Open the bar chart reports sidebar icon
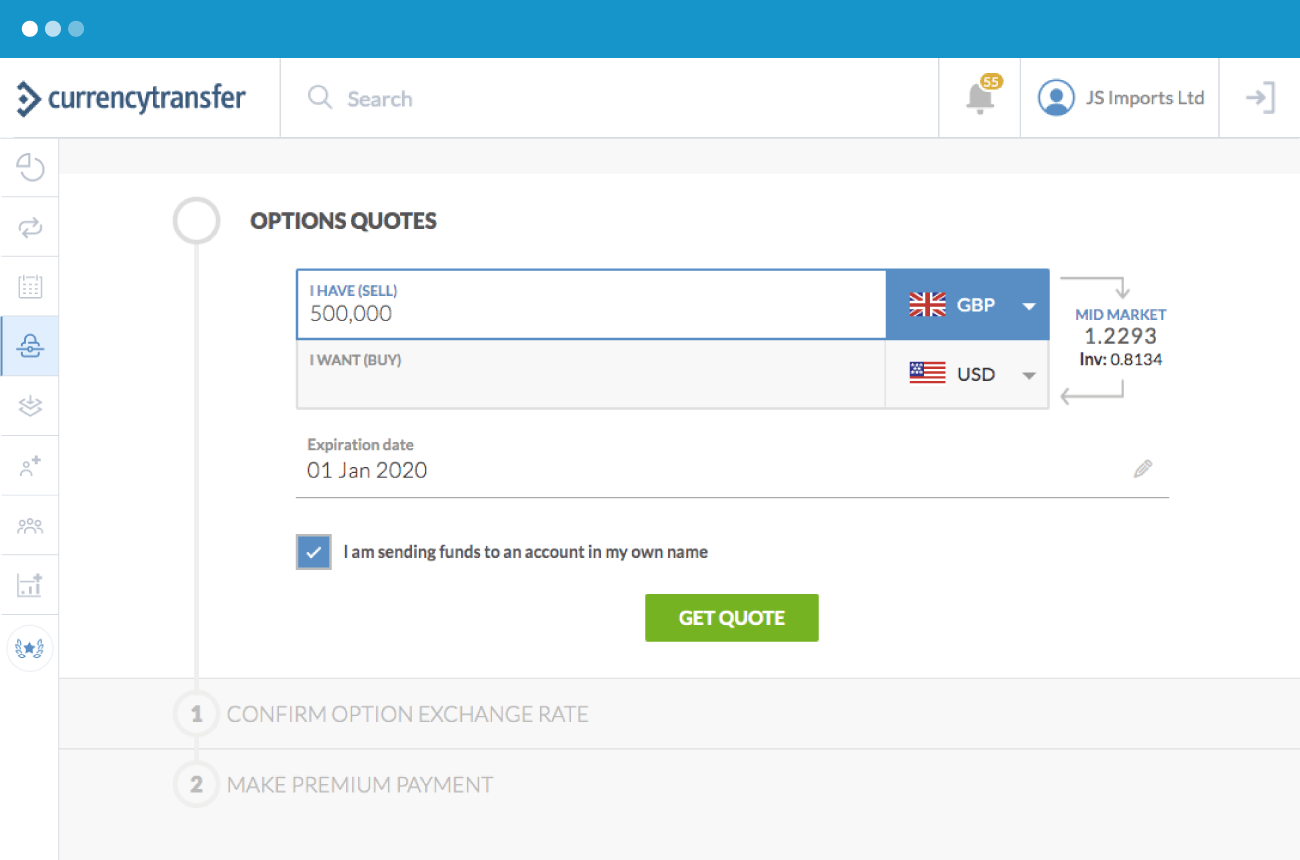Screen dimensions: 1300x860 coord(30,585)
